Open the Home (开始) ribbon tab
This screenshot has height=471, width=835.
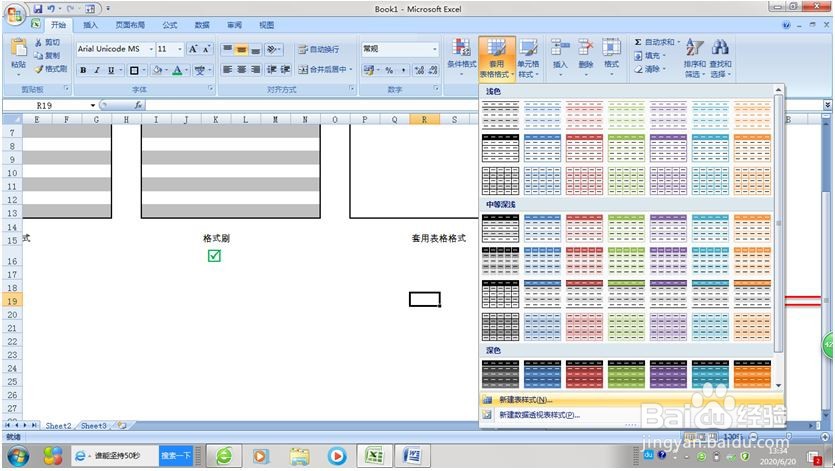(x=59, y=25)
